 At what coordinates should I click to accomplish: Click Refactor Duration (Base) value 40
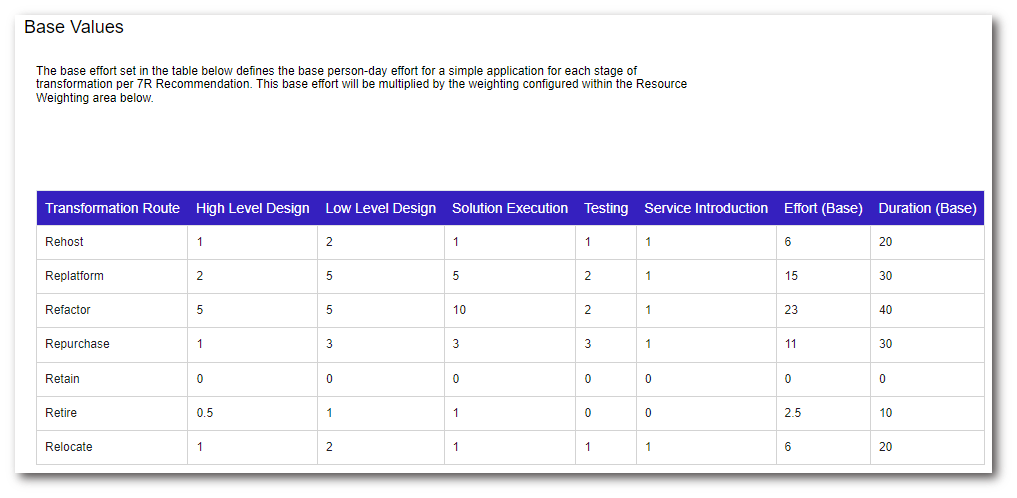pos(885,310)
